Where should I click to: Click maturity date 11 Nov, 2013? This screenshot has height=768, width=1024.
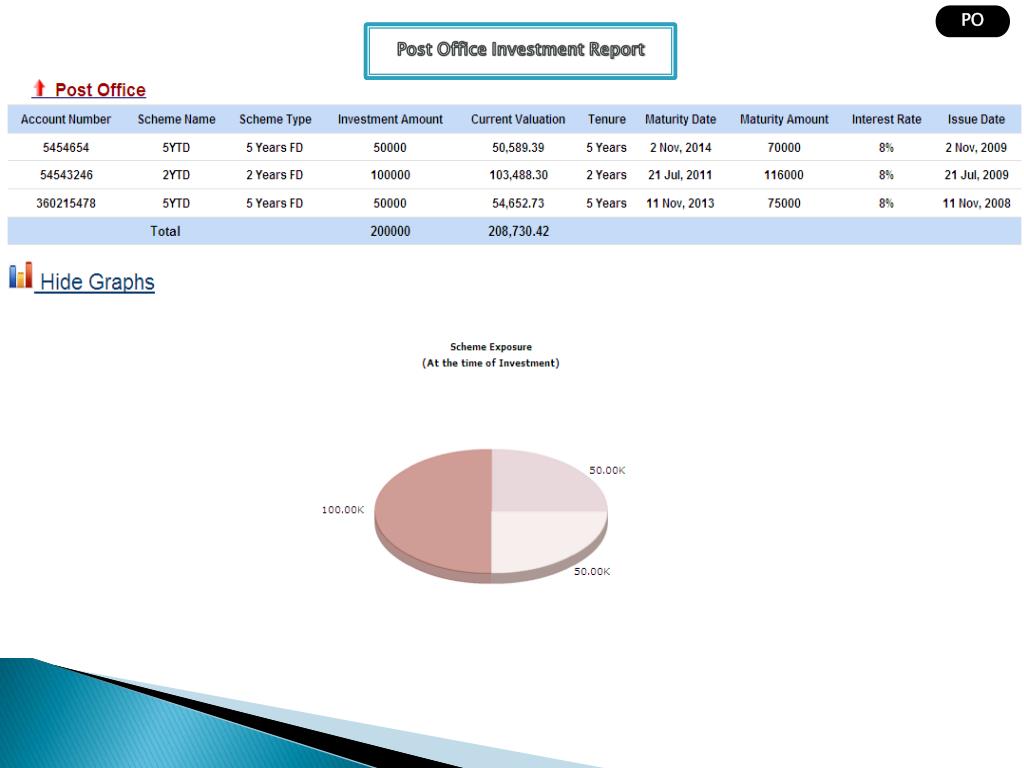click(680, 203)
